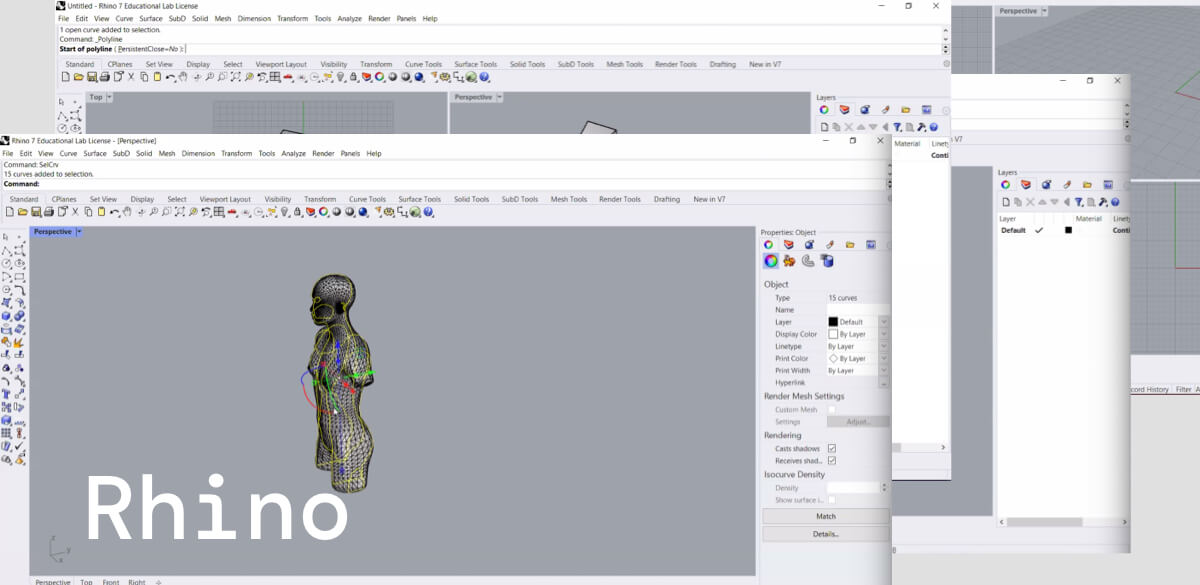Select the Circle tool in left sidebar
Image resolution: width=1200 pixels, height=585 pixels.
(7, 263)
